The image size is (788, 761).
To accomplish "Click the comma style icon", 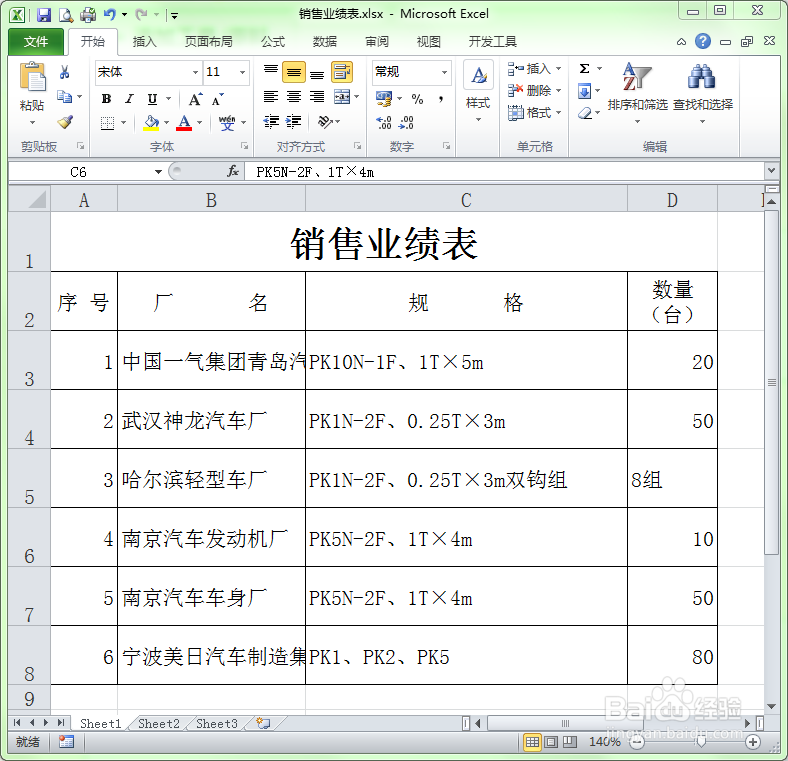I will point(440,99).
